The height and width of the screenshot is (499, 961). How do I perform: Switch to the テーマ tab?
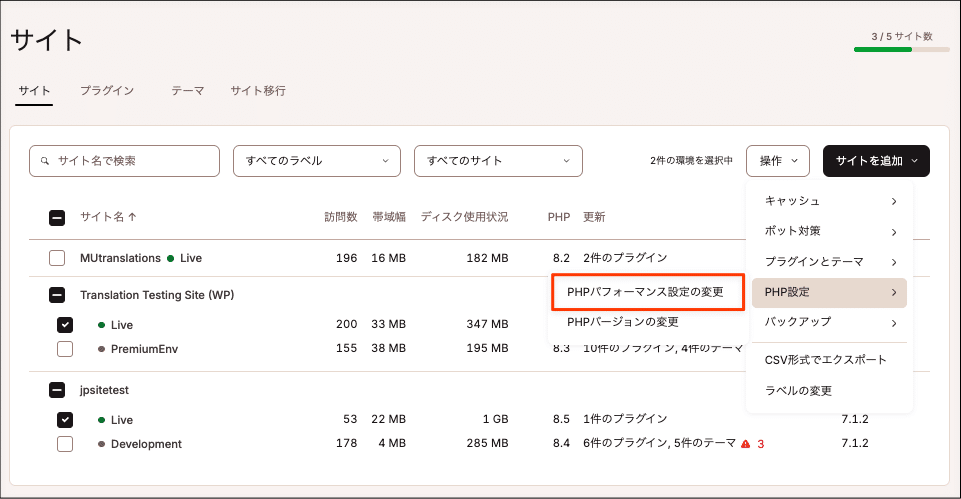188,91
